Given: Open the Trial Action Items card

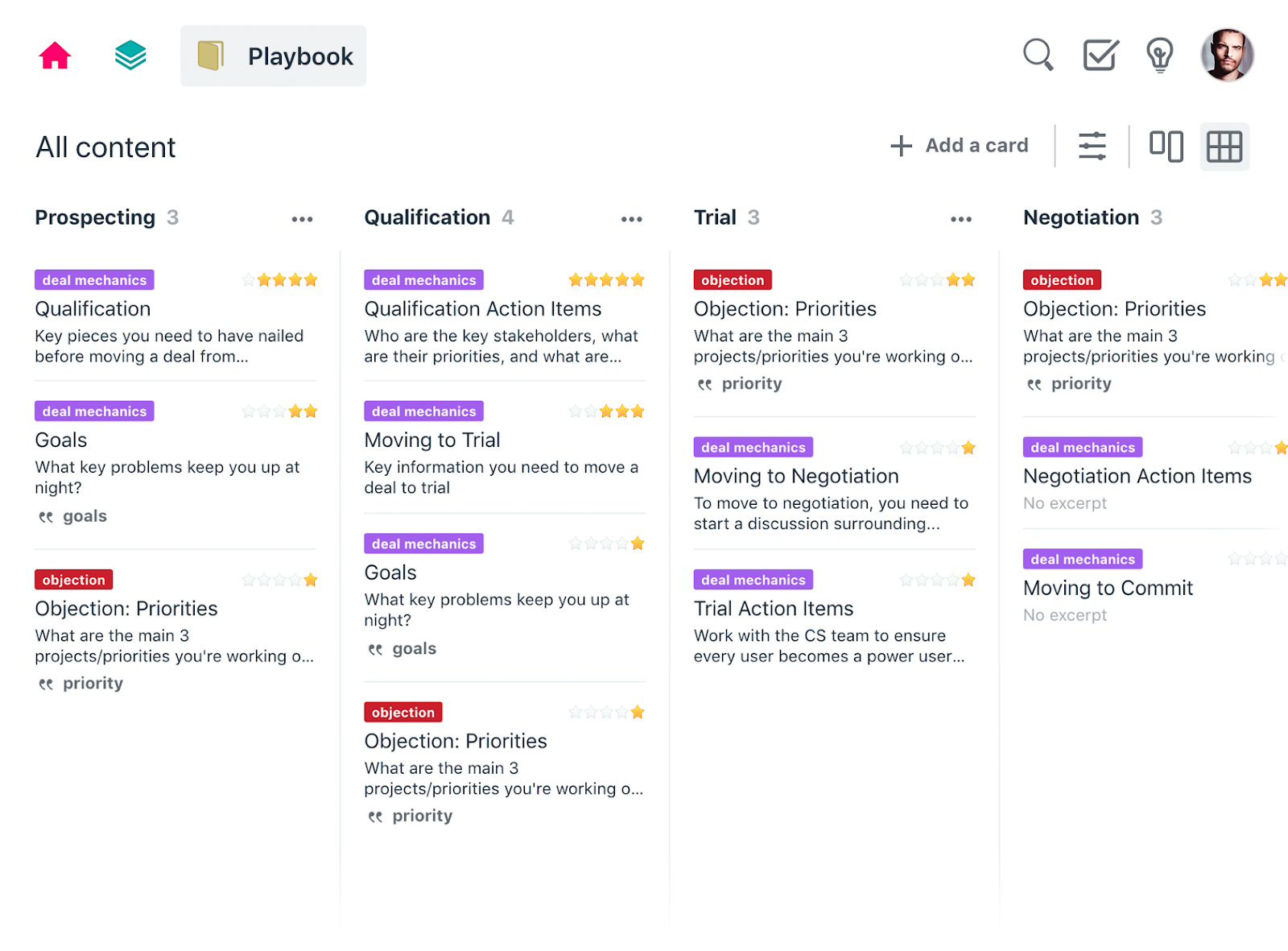Looking at the screenshot, I should point(774,609).
